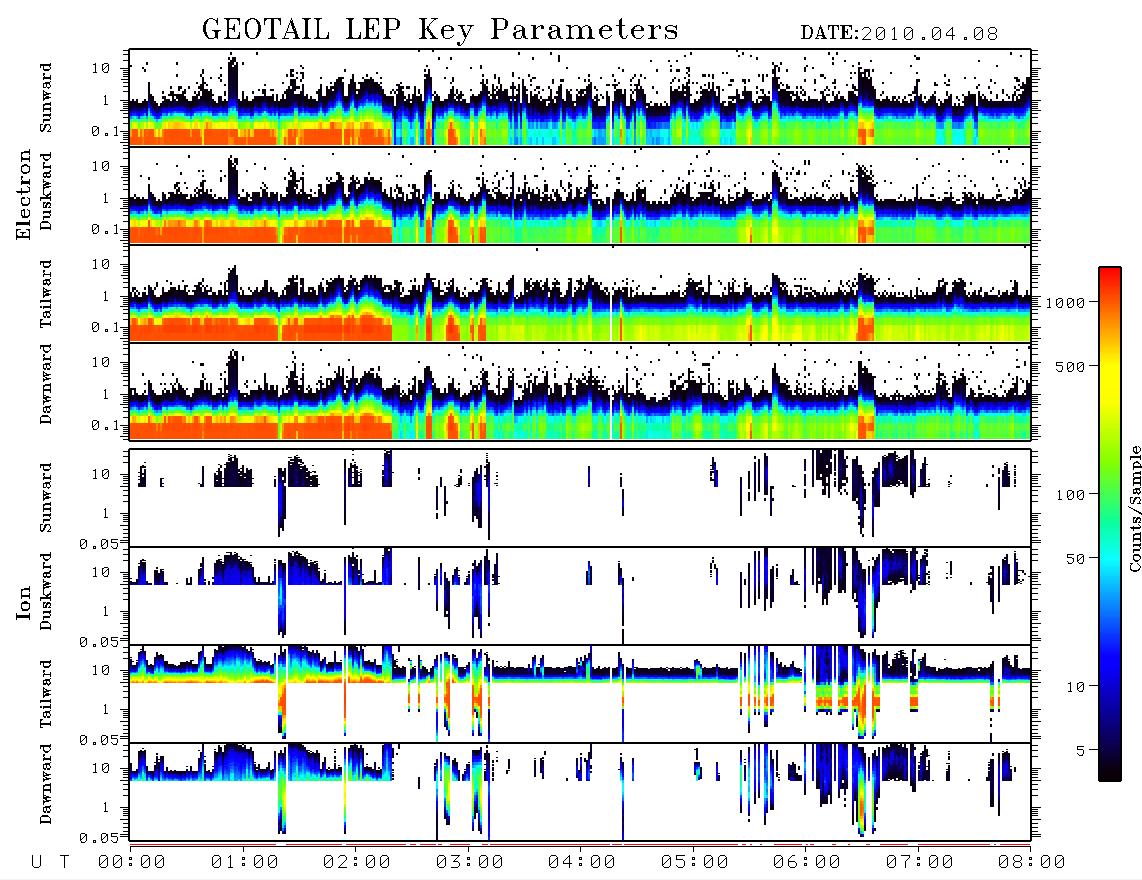Screen dimensions: 1142x880
Task: Open the Electron Dawnward spectrogram panel
Action: (580, 391)
